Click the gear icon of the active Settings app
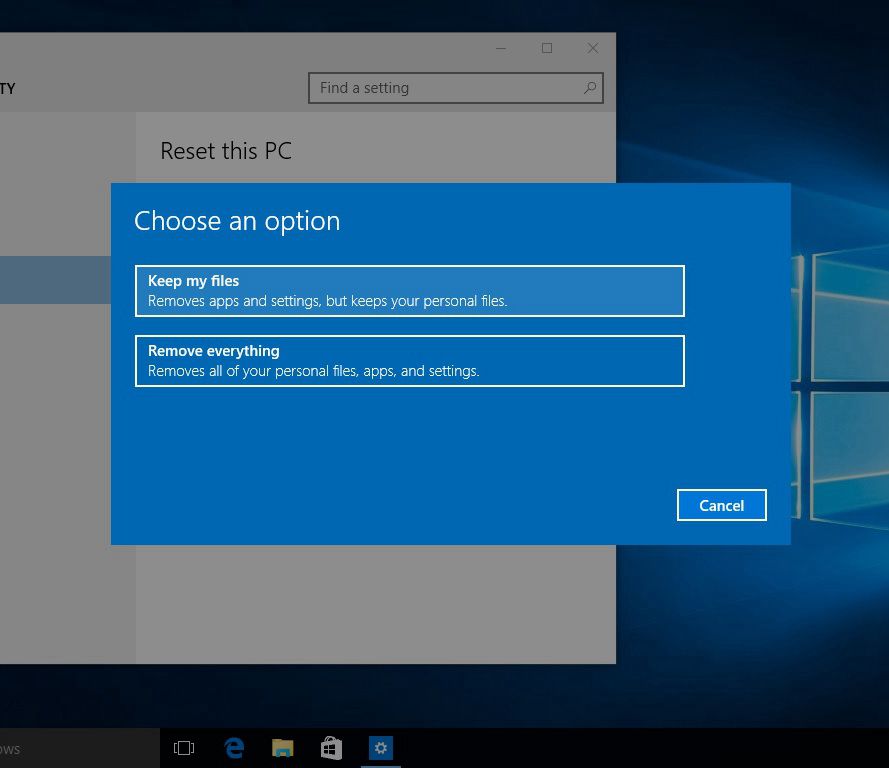889x768 pixels. 380,747
